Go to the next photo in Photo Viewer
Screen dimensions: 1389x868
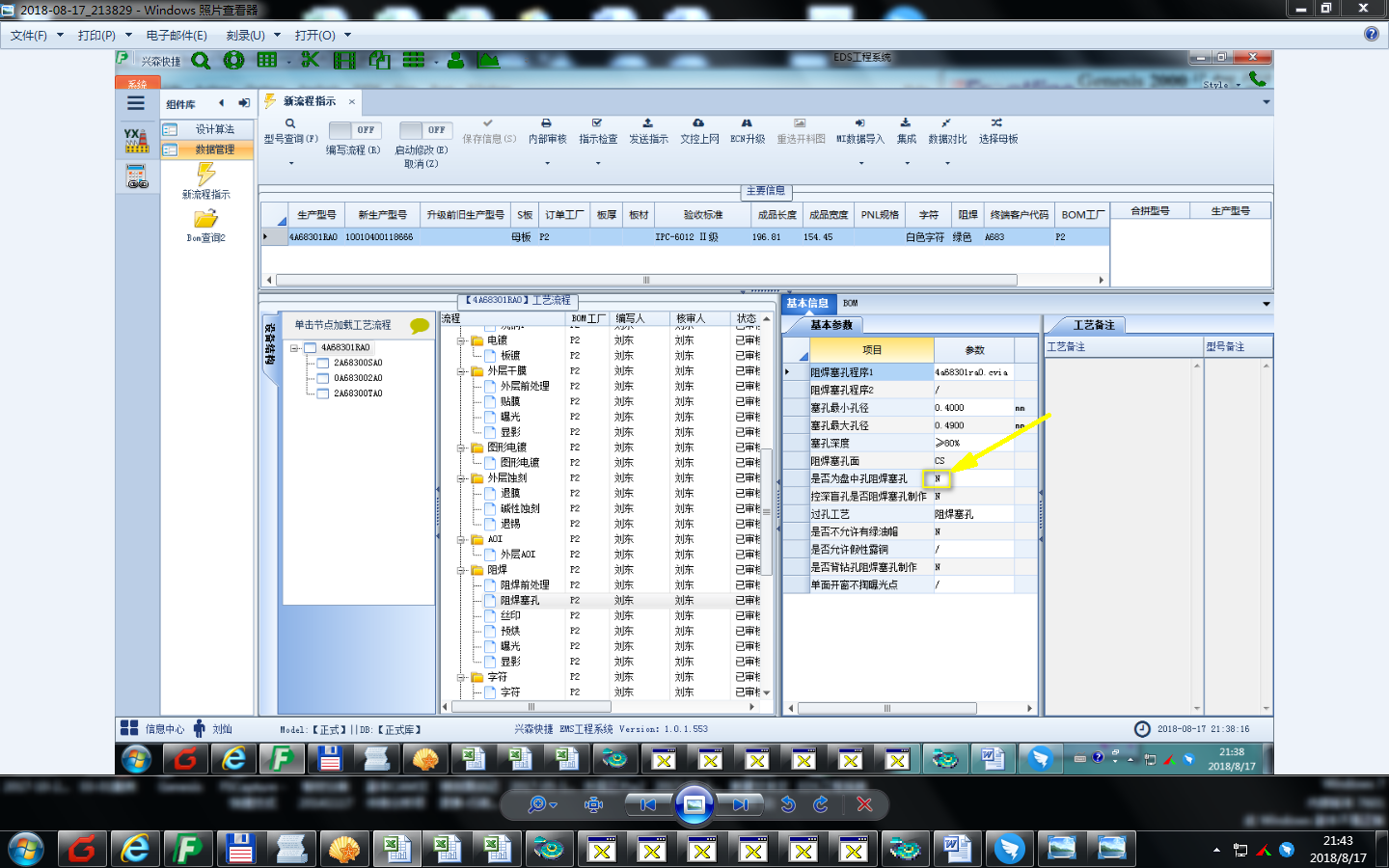(740, 804)
